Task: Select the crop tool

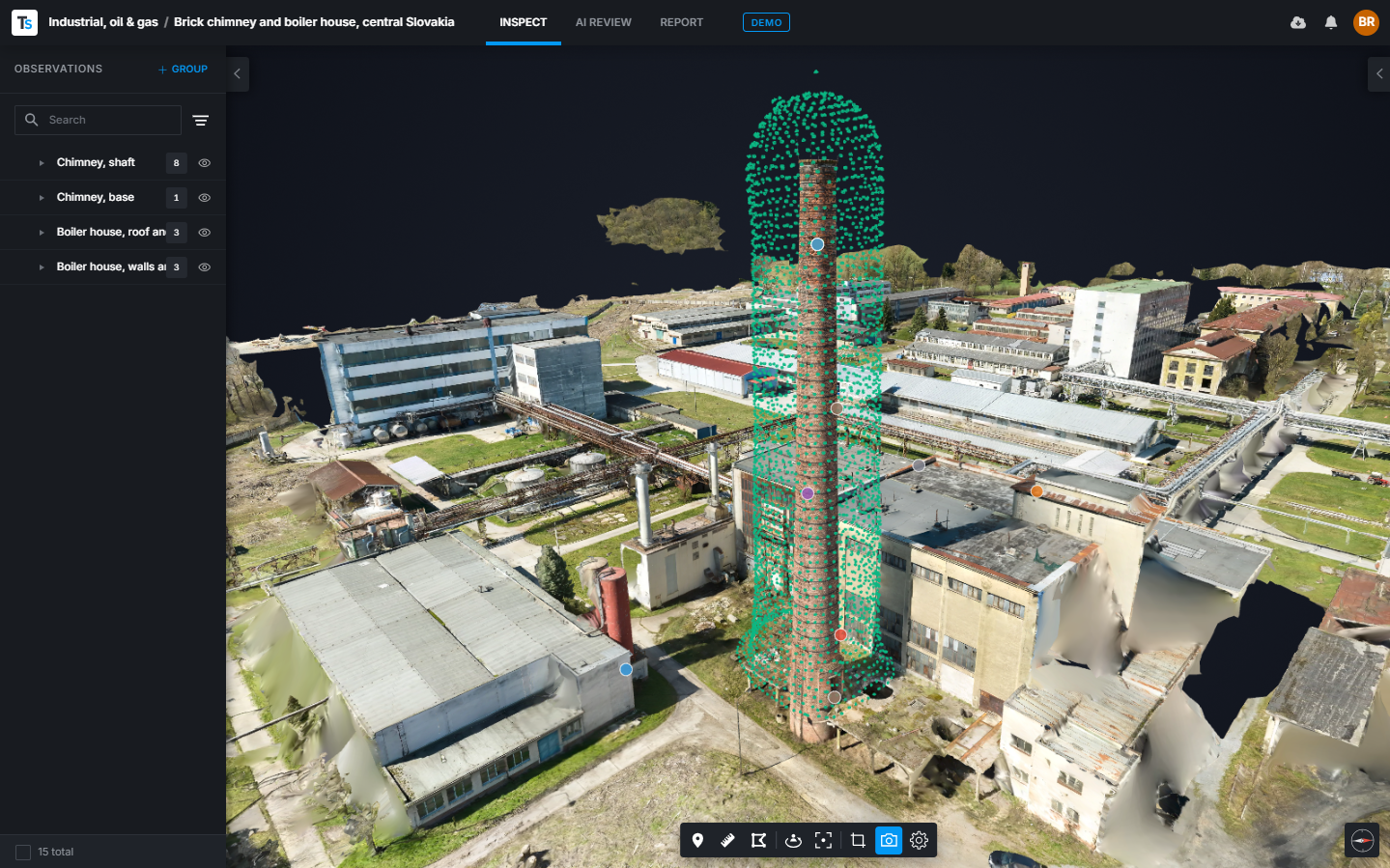Action: pos(858,841)
